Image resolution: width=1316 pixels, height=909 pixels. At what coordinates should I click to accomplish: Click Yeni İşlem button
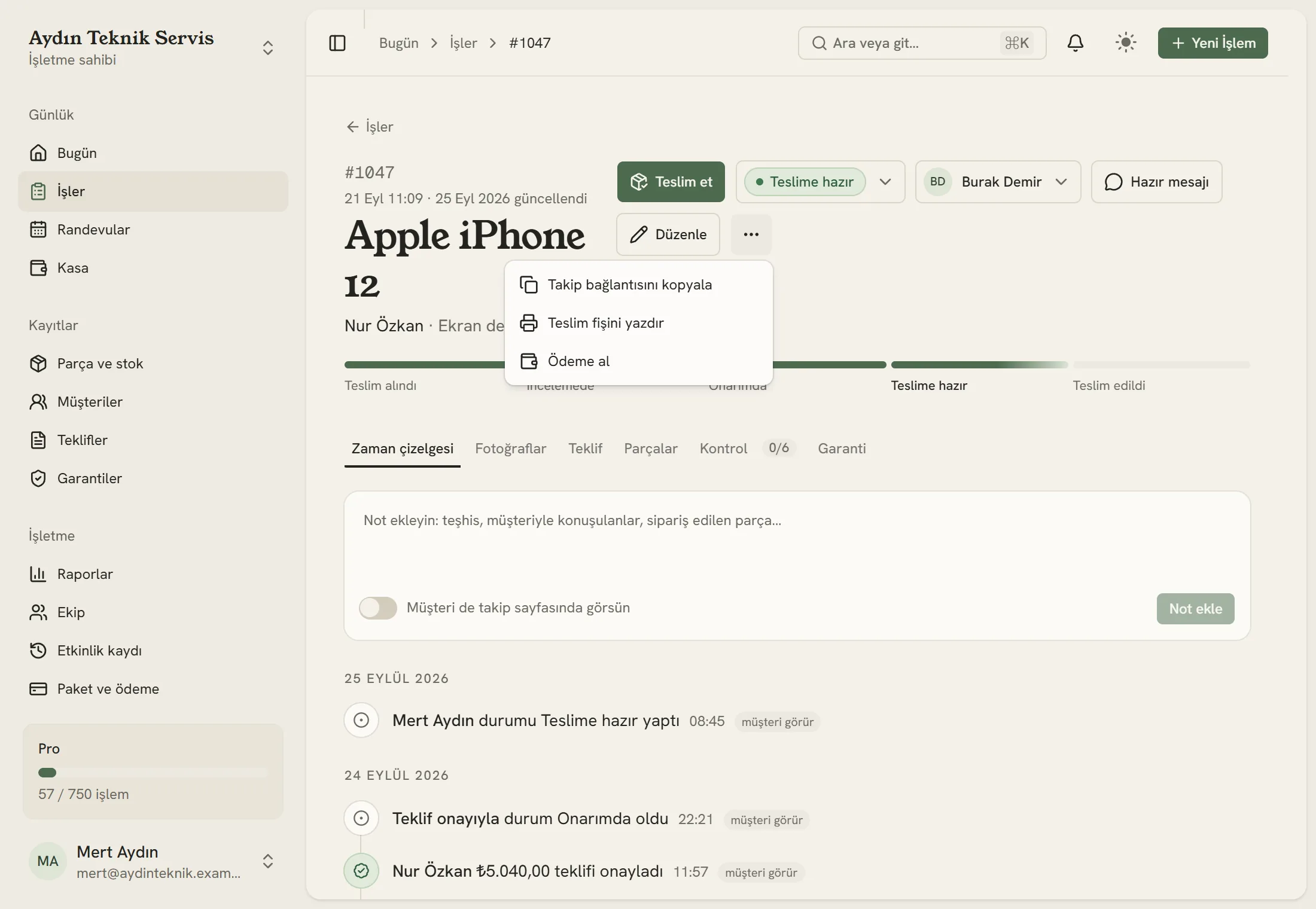pos(1213,43)
